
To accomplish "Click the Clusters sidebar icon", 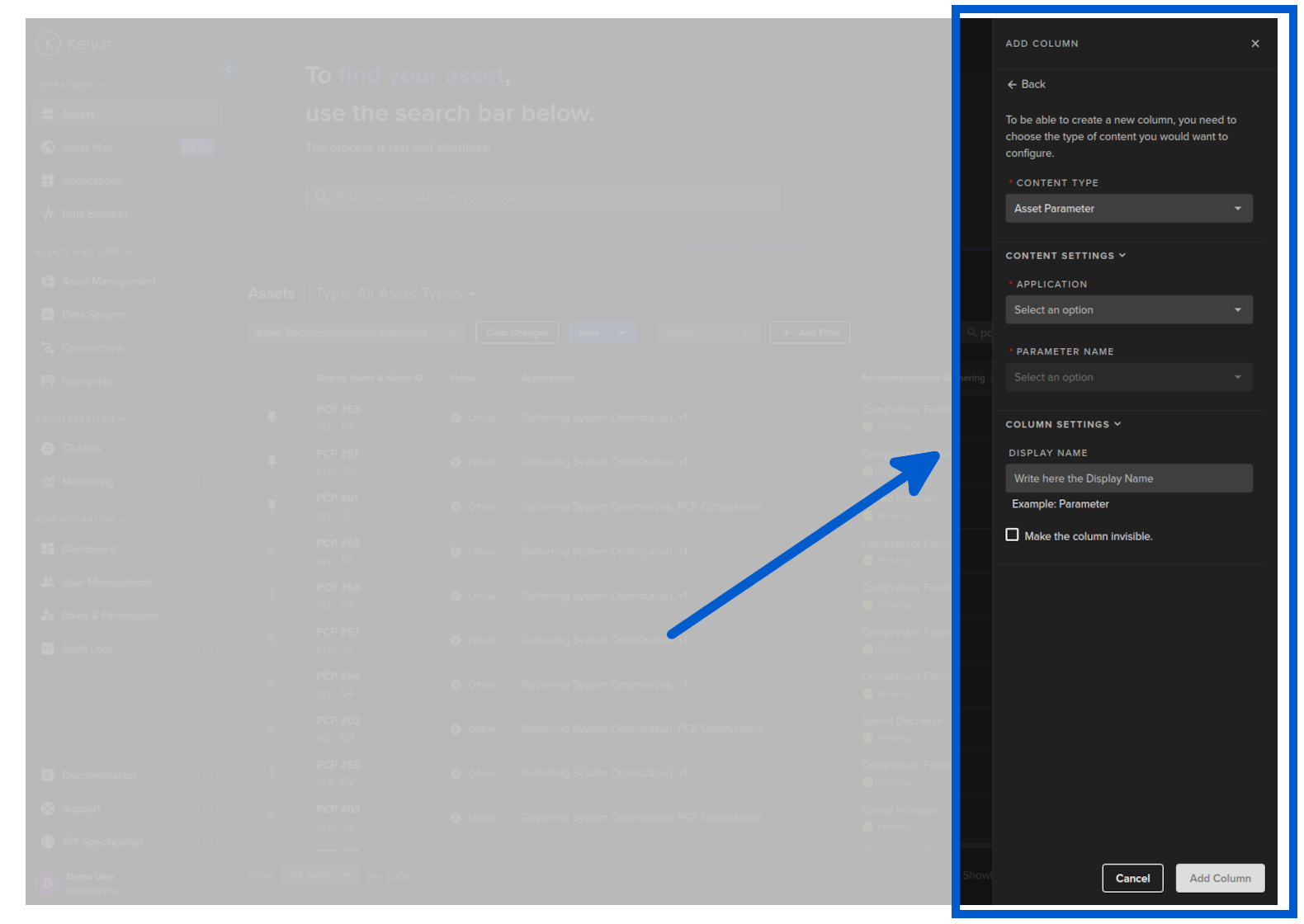I will [x=48, y=449].
